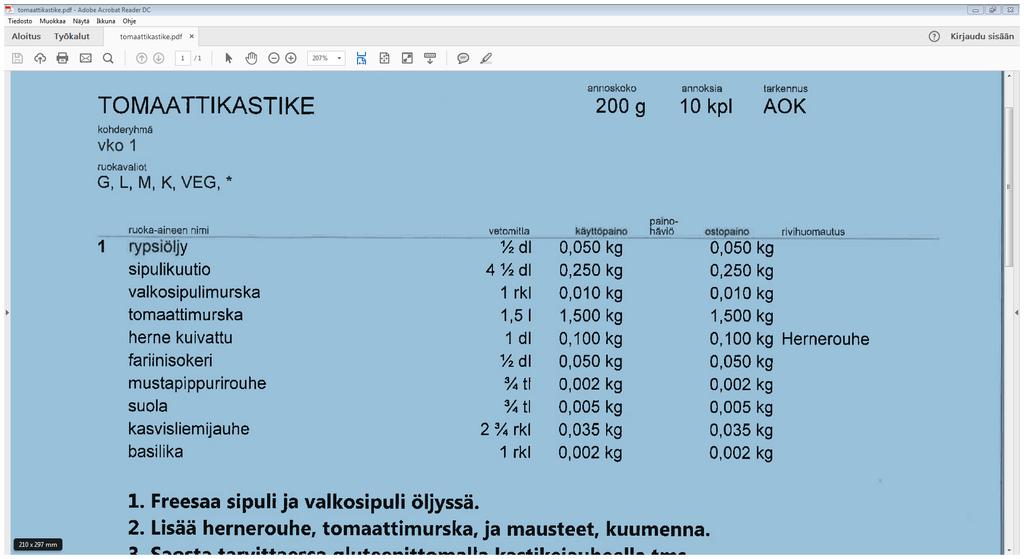Click the G, L, M, K, VEG diet text

click(x=165, y=182)
